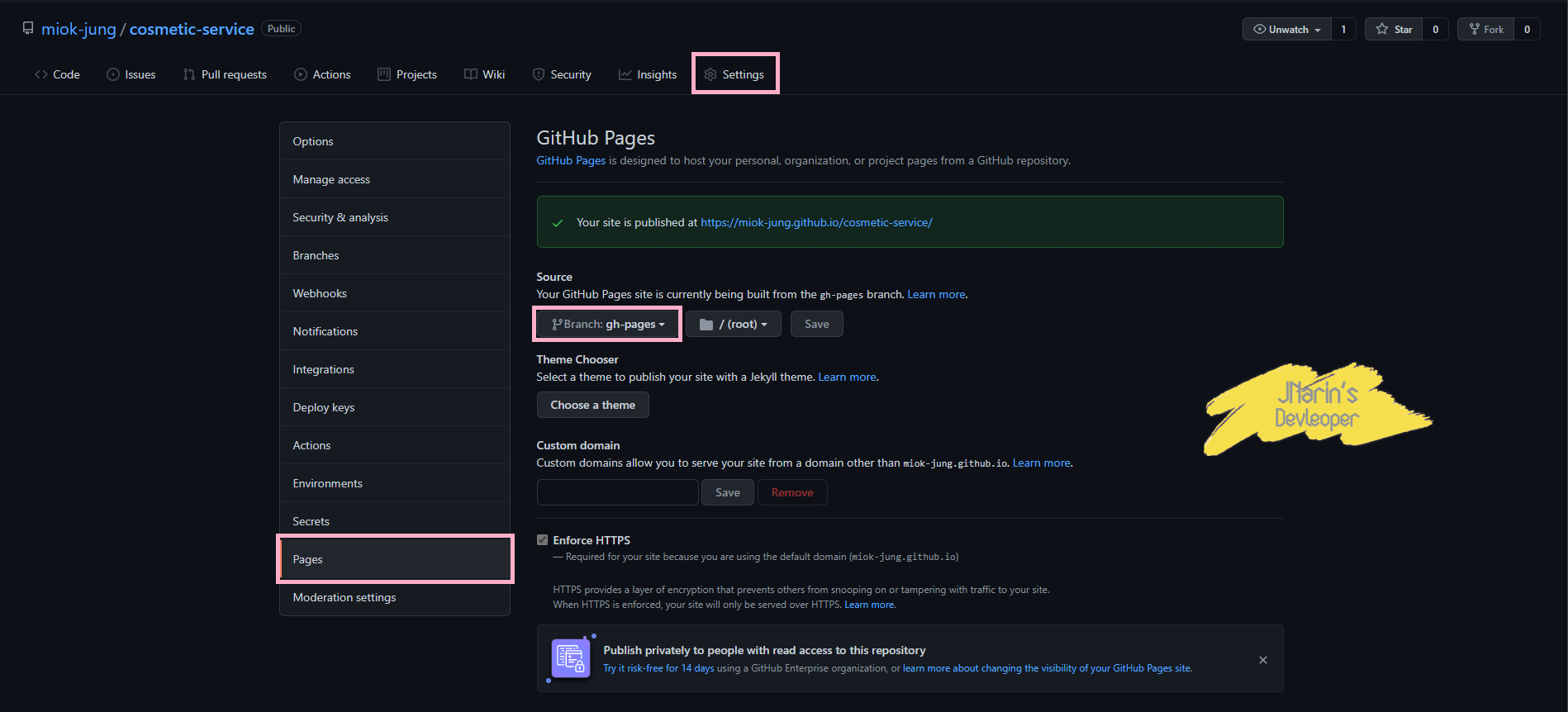
Task: Open Moderation settings
Action: point(395,597)
